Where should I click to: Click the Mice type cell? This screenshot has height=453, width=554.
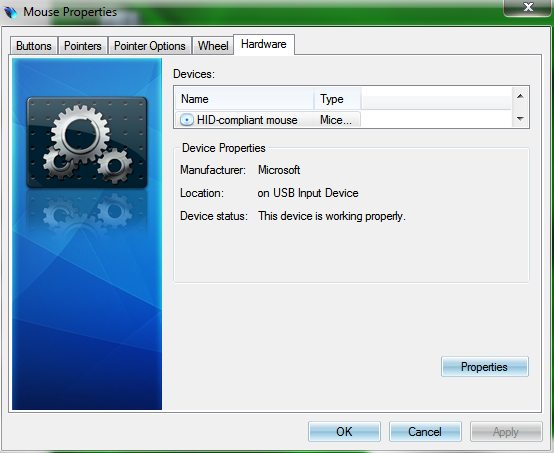(336, 120)
